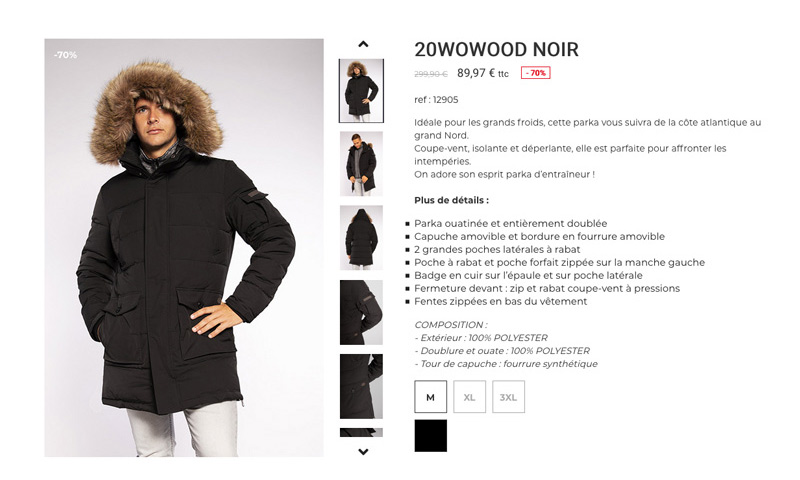800x480 pixels.
Task: Choose size XL
Action: pos(469,397)
